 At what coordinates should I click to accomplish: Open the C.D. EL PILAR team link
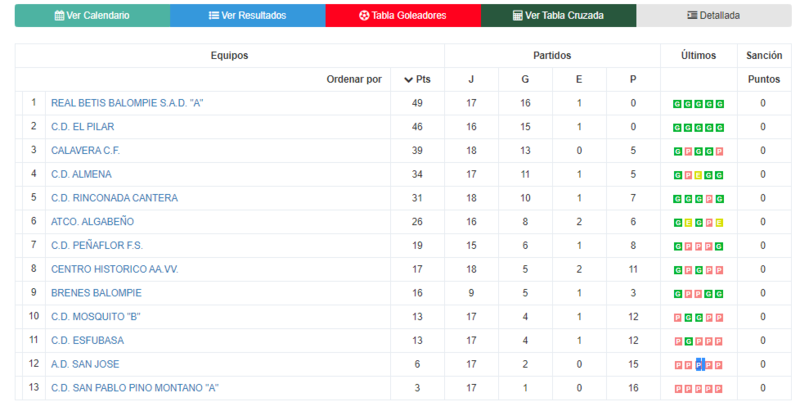83,126
